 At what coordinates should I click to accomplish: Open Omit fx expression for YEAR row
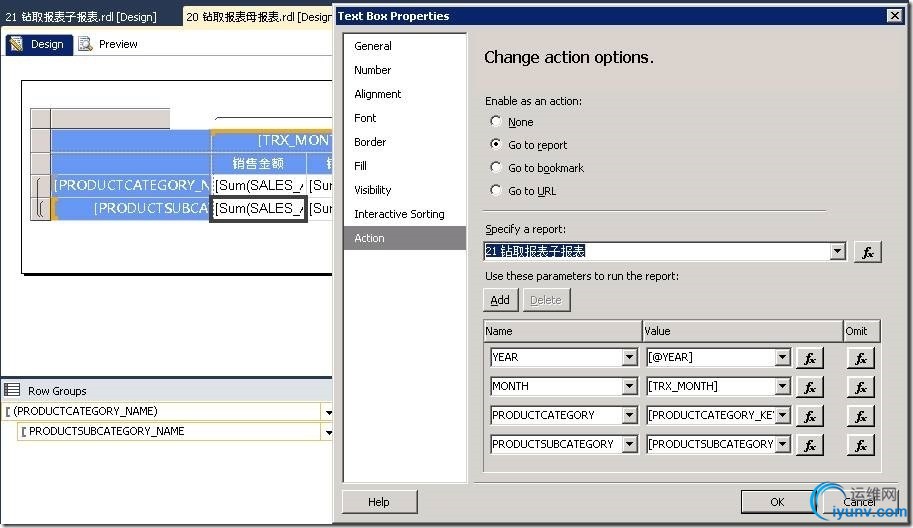coord(861,358)
